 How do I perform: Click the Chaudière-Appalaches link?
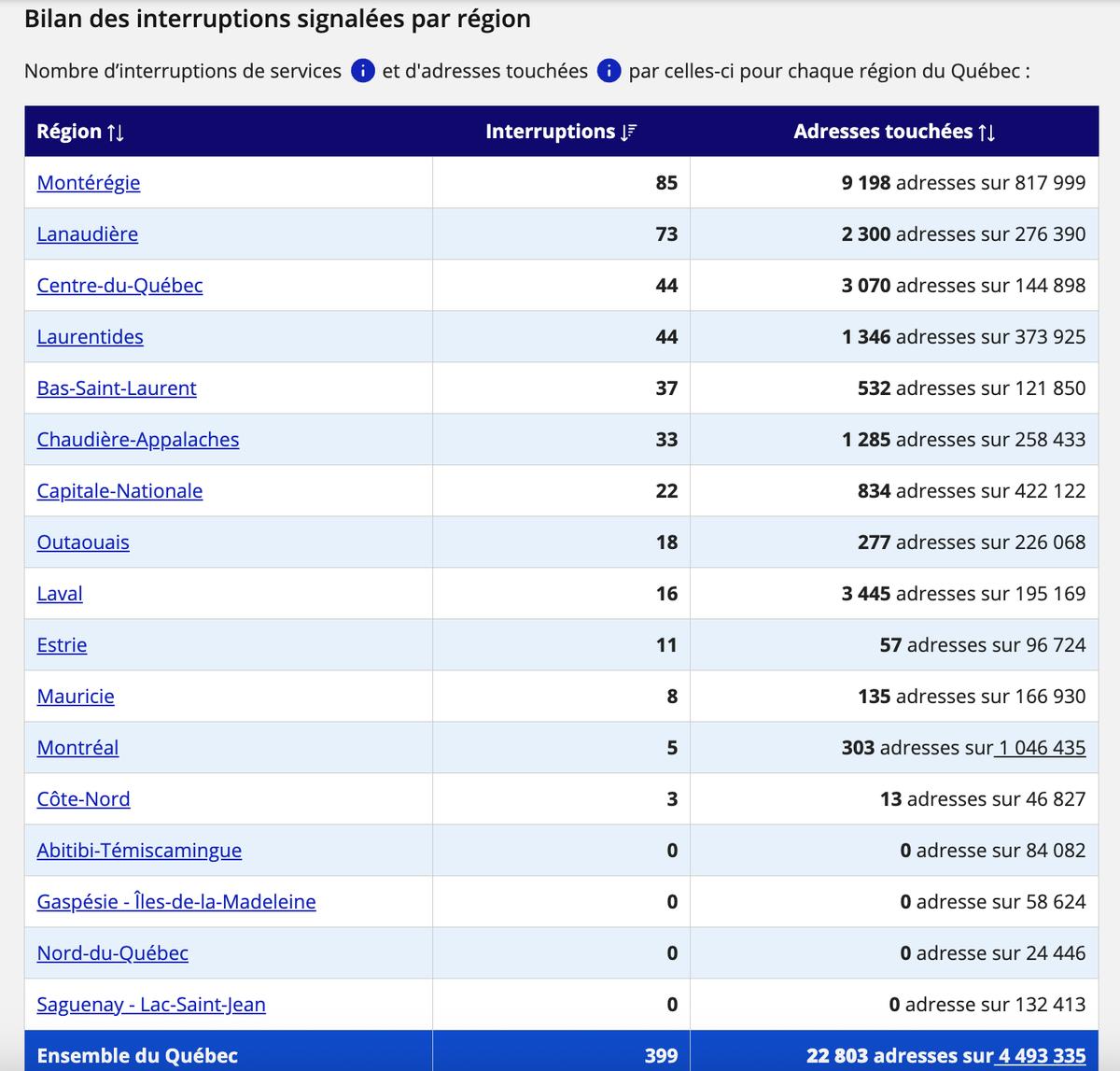click(x=138, y=440)
